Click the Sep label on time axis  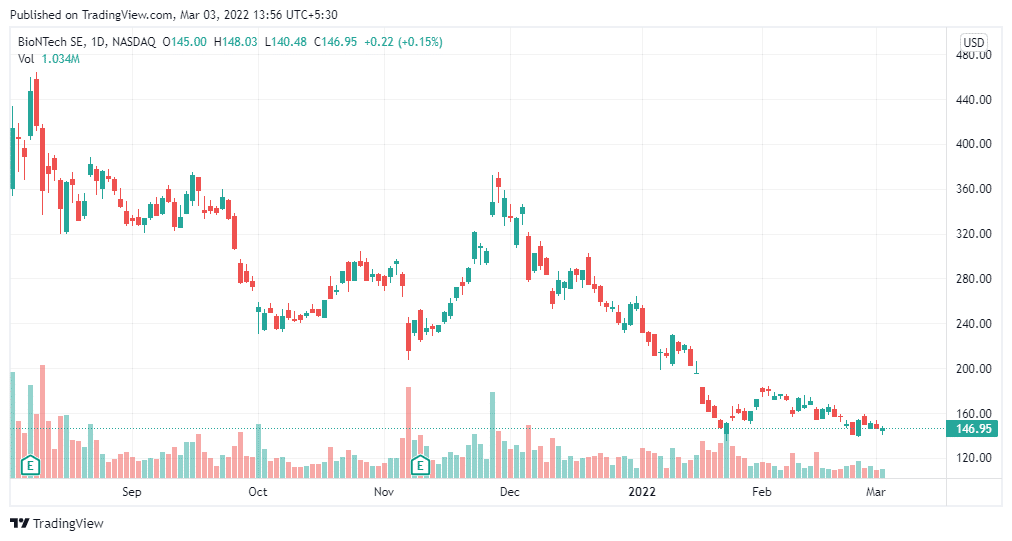[132, 492]
